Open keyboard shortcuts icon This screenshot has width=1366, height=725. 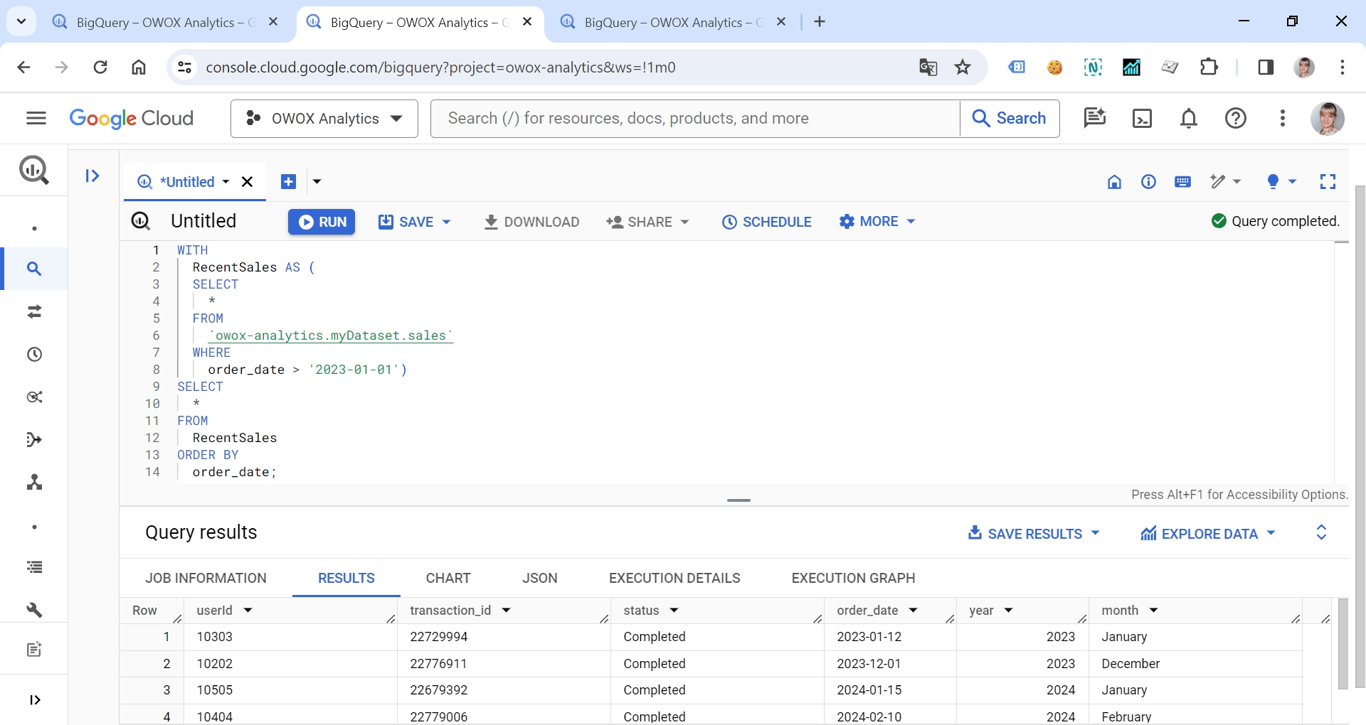[x=1182, y=182]
